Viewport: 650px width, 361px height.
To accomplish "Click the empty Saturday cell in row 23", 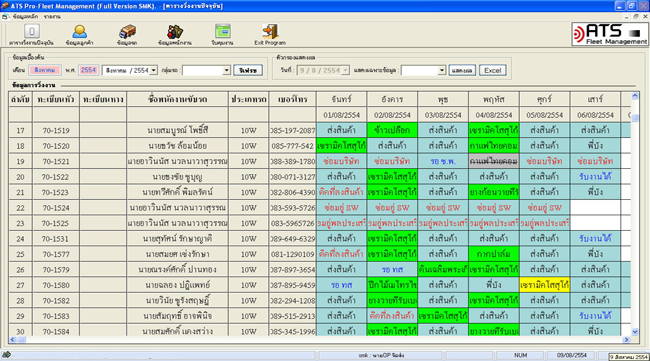I will (x=595, y=223).
